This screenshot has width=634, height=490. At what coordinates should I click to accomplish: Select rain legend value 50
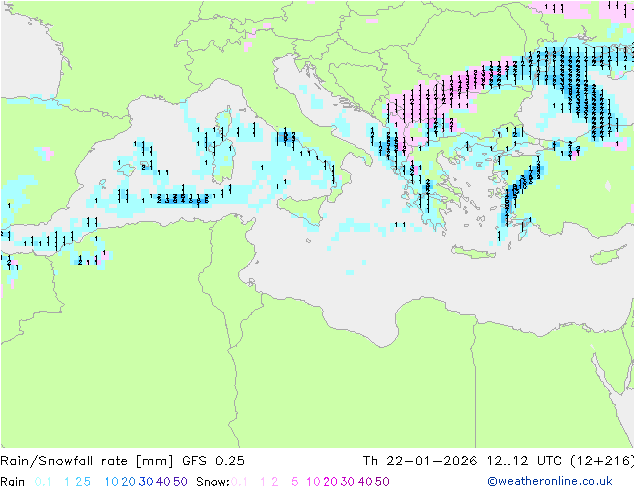pos(180,482)
